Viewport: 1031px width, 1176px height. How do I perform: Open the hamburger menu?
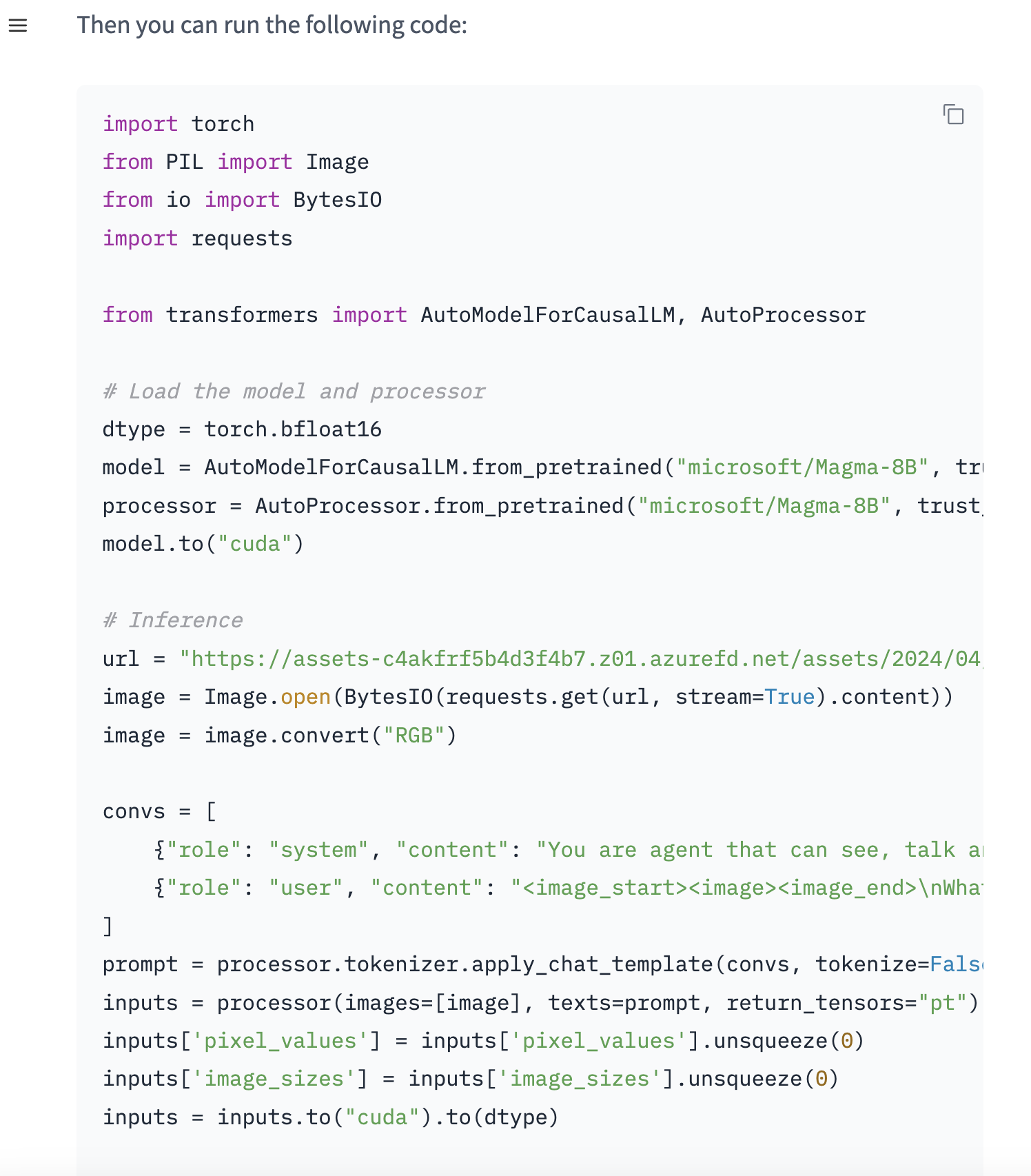point(18,26)
